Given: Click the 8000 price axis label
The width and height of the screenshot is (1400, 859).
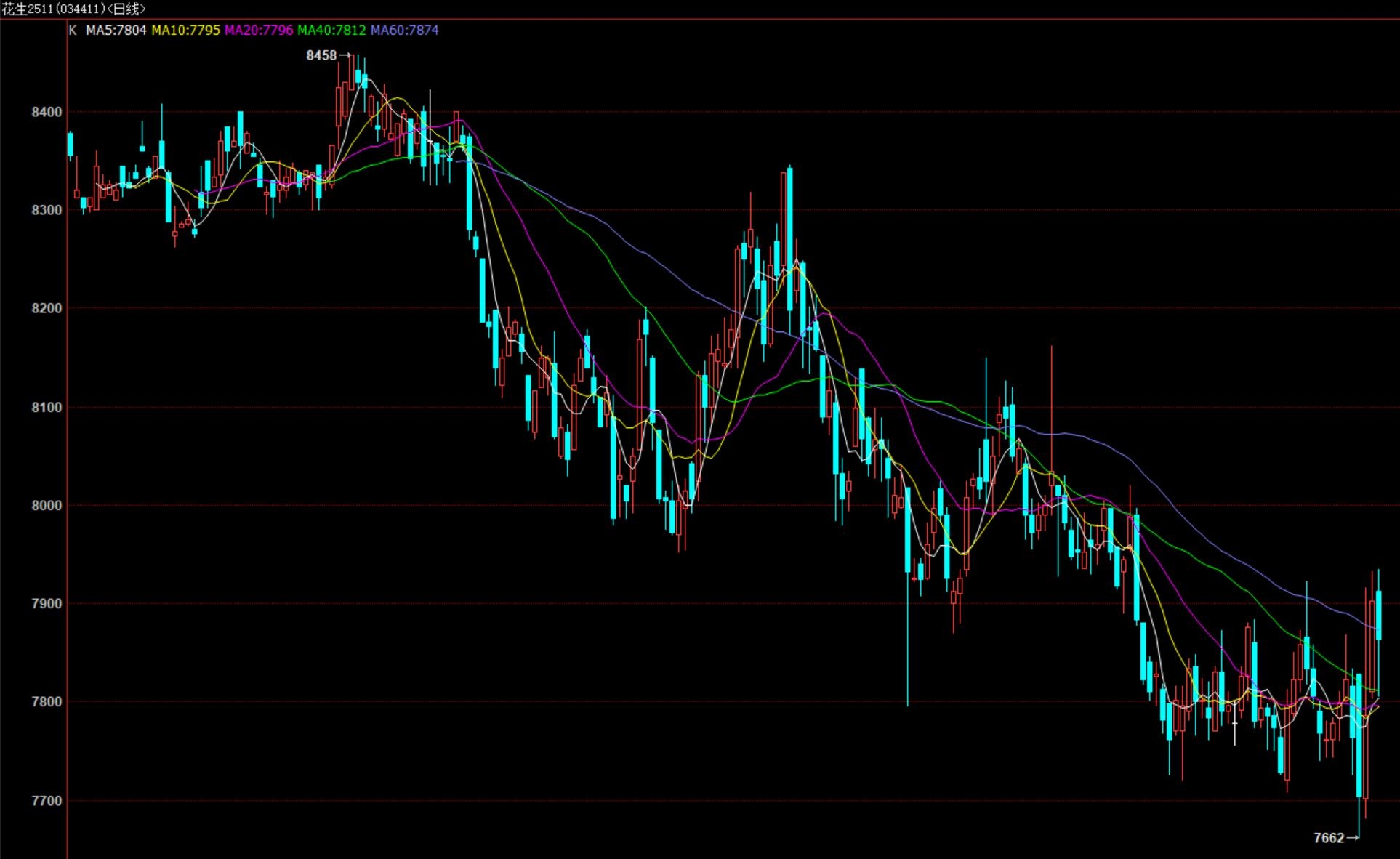Looking at the screenshot, I should click(47, 506).
